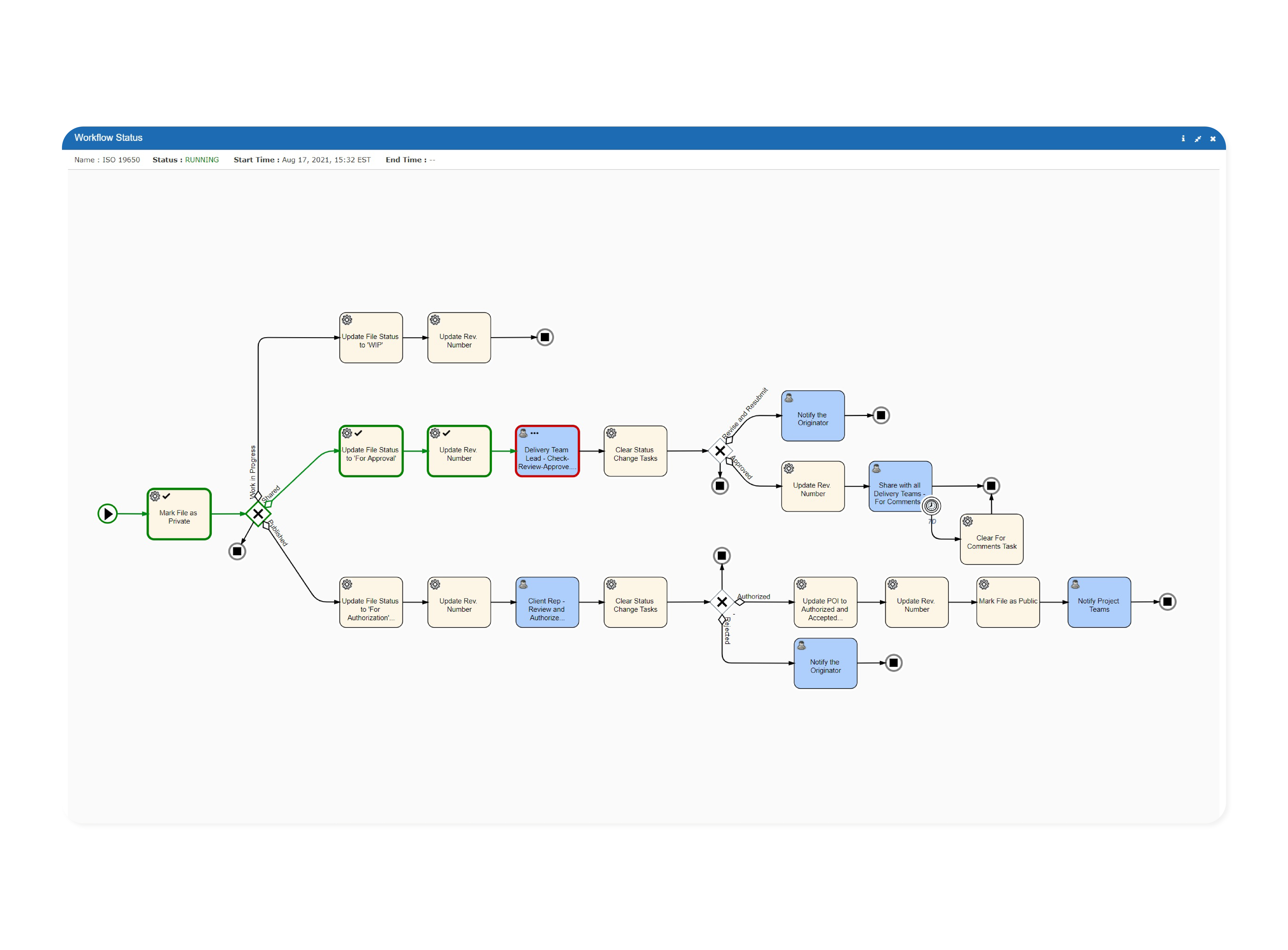Click the timer boundary event clock icon
This screenshot has width=1288, height=950.
931,506
